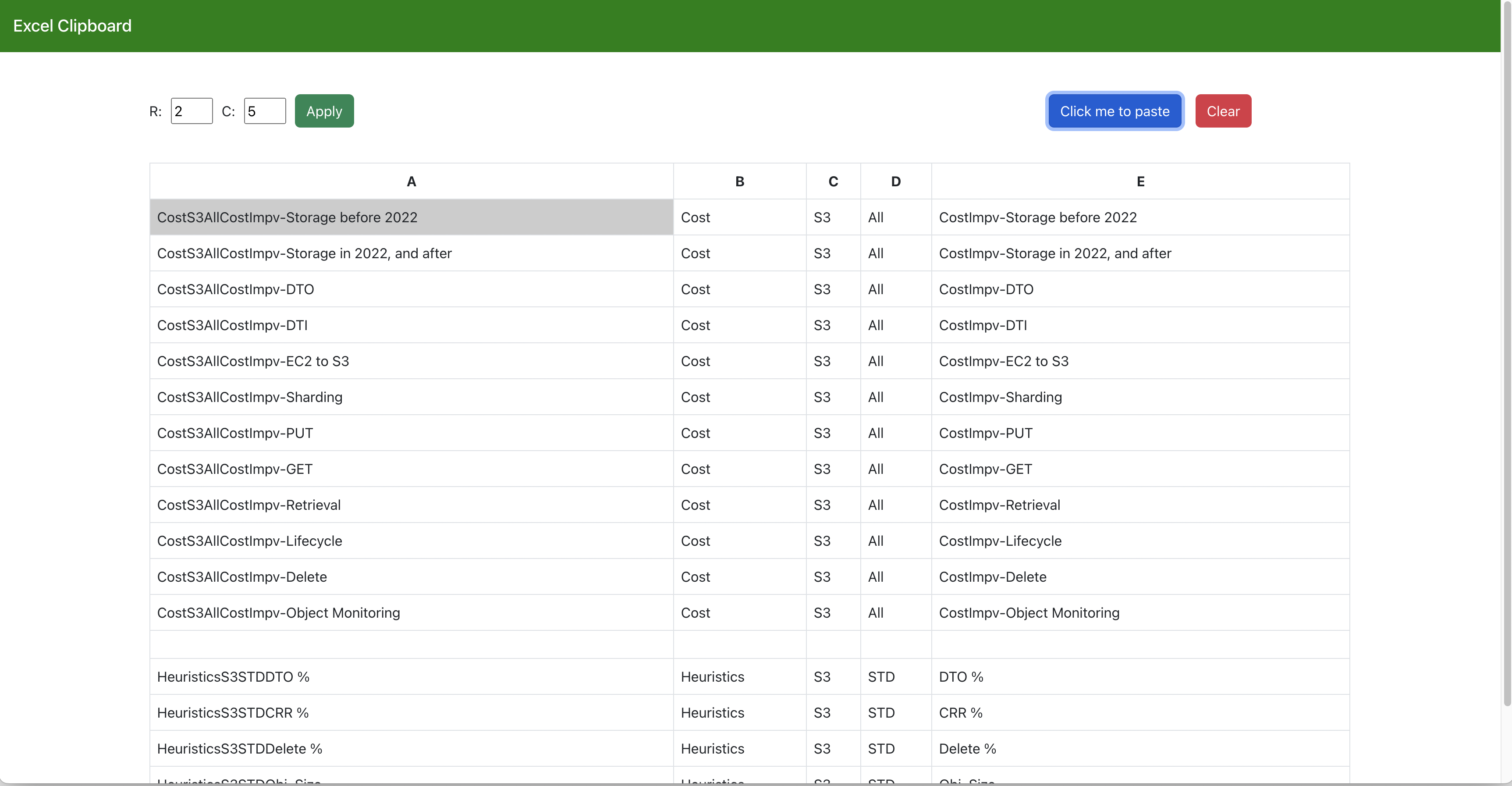The height and width of the screenshot is (786, 1512).
Task: Click the green Apply button
Action: [x=324, y=111]
